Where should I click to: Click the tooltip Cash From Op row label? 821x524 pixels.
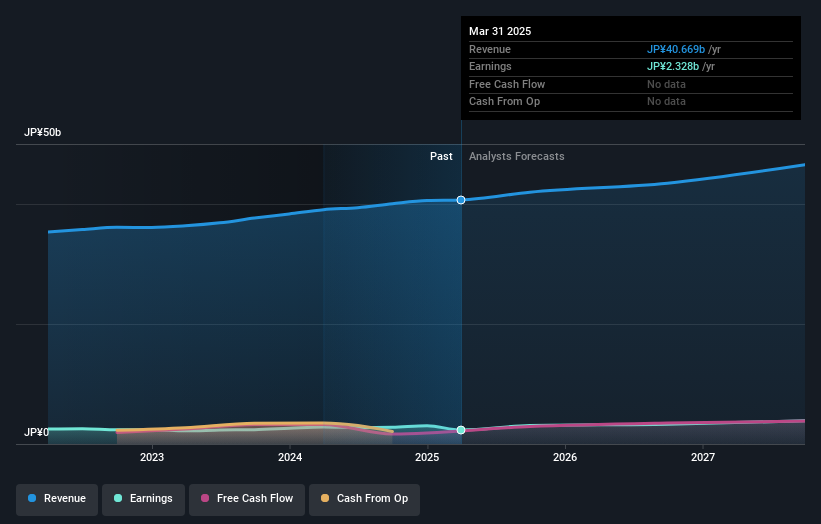tap(504, 102)
